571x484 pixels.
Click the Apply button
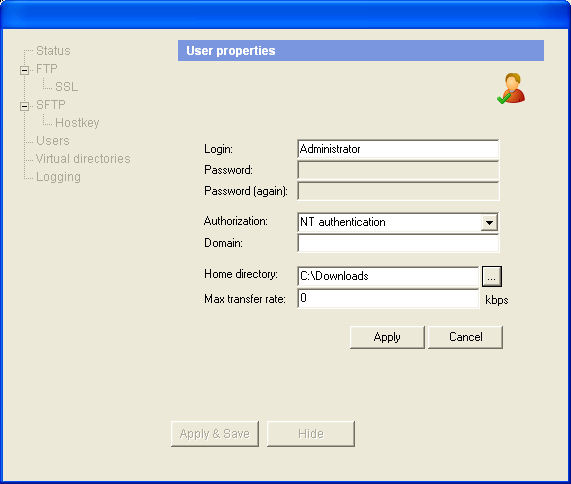[387, 337]
